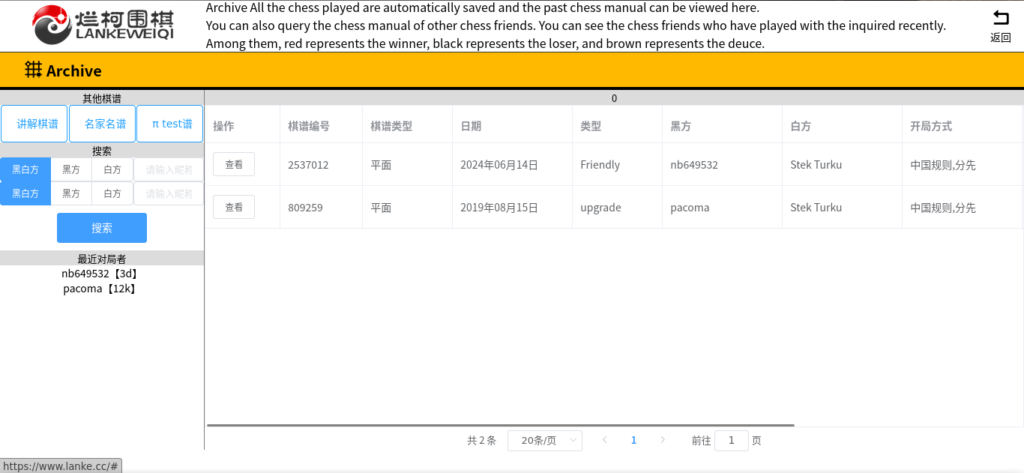Select 白方 in the first search row
Screen dimensions: 1024x473
[x=112, y=170]
